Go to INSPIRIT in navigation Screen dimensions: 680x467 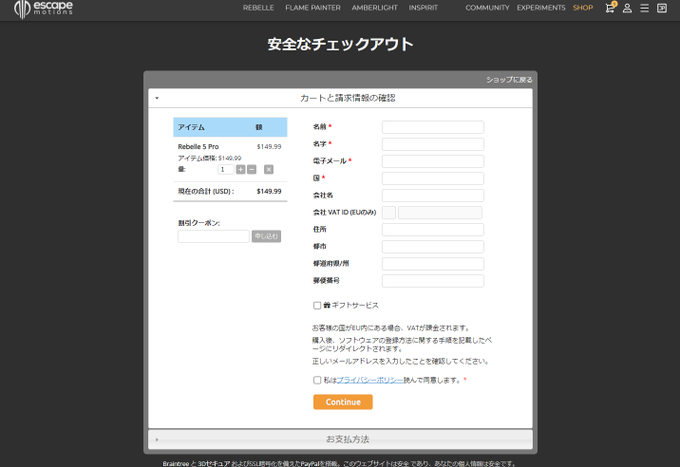[423, 8]
